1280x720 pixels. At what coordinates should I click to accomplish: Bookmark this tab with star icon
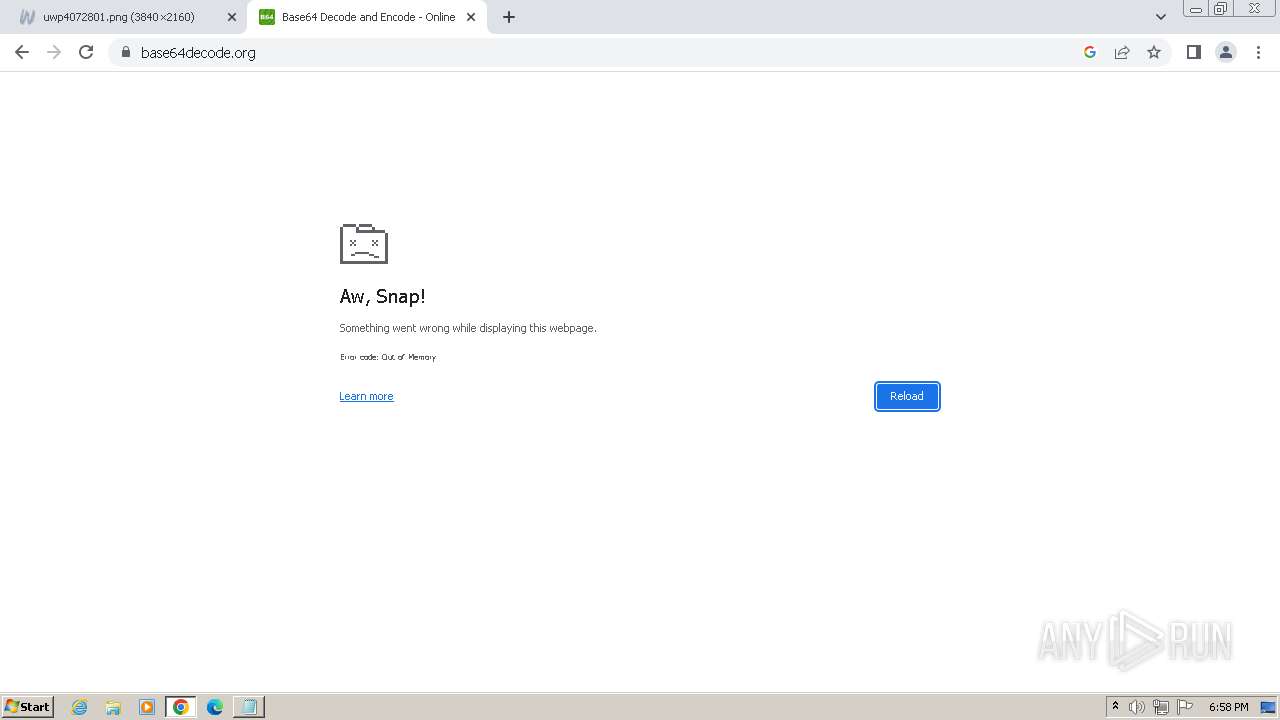[1154, 52]
